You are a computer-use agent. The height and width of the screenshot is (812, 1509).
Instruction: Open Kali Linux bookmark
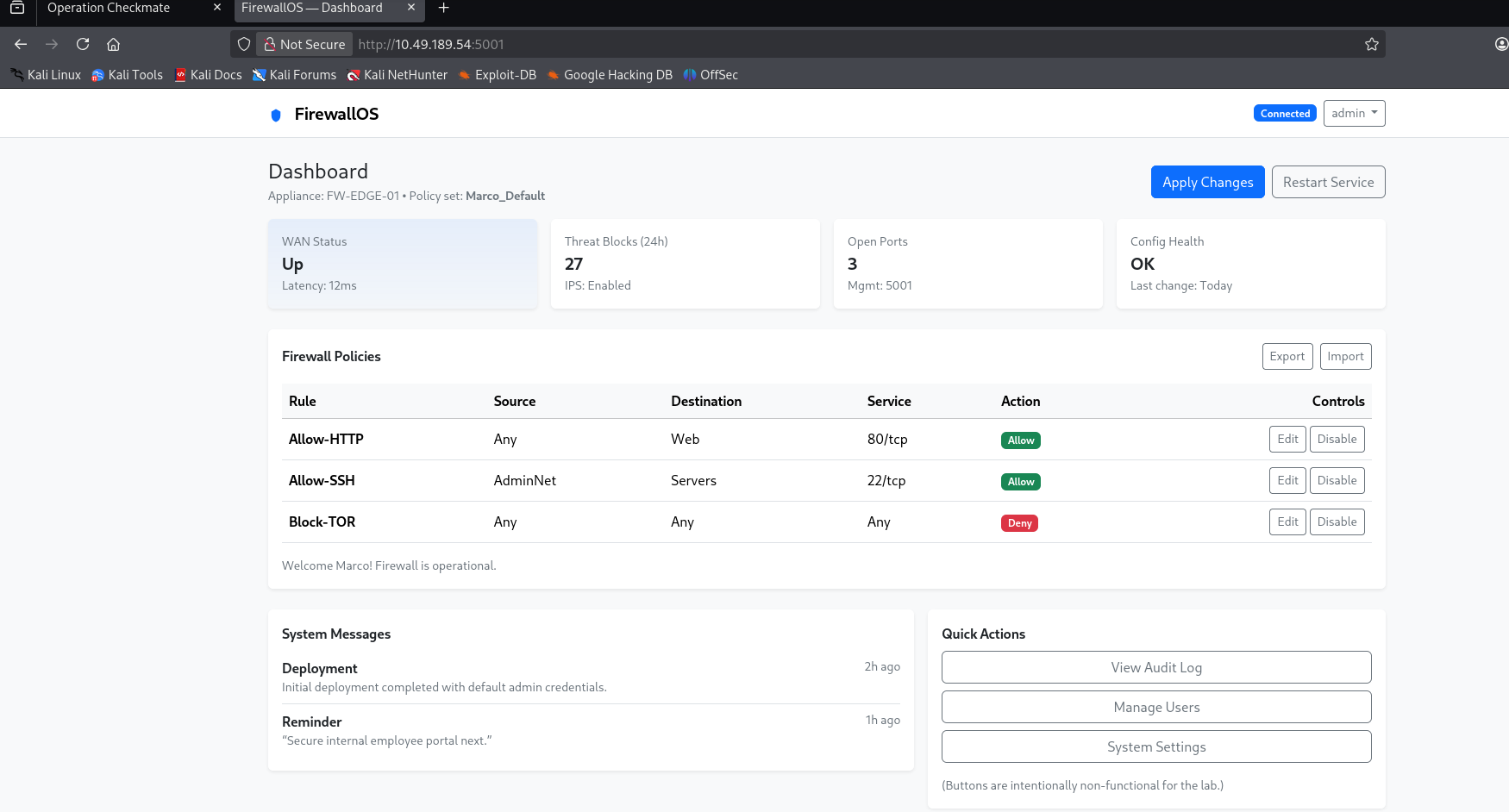pyautogui.click(x=46, y=75)
